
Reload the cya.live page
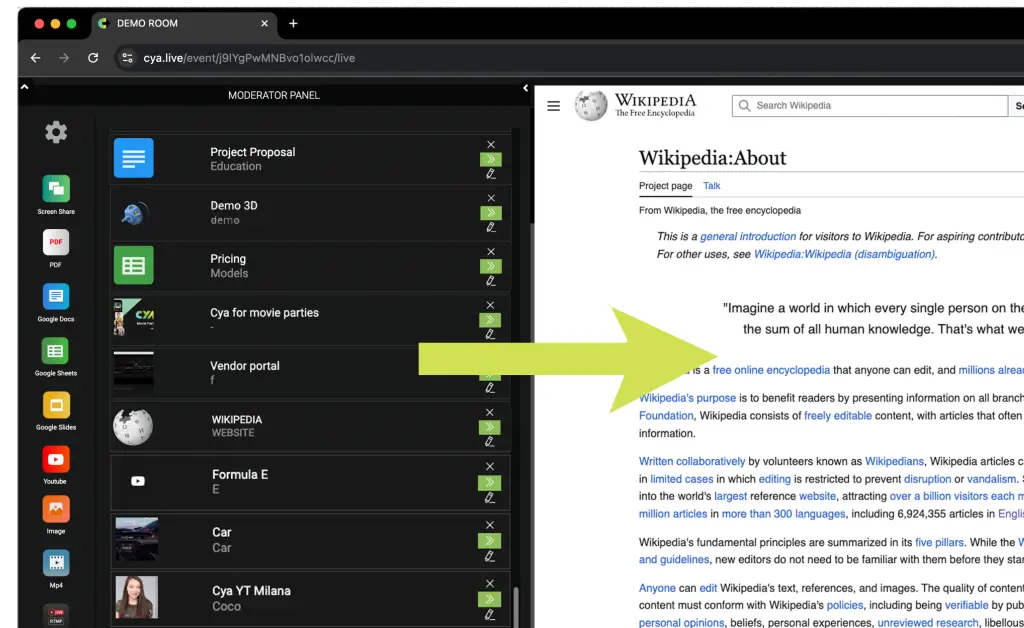(x=93, y=58)
